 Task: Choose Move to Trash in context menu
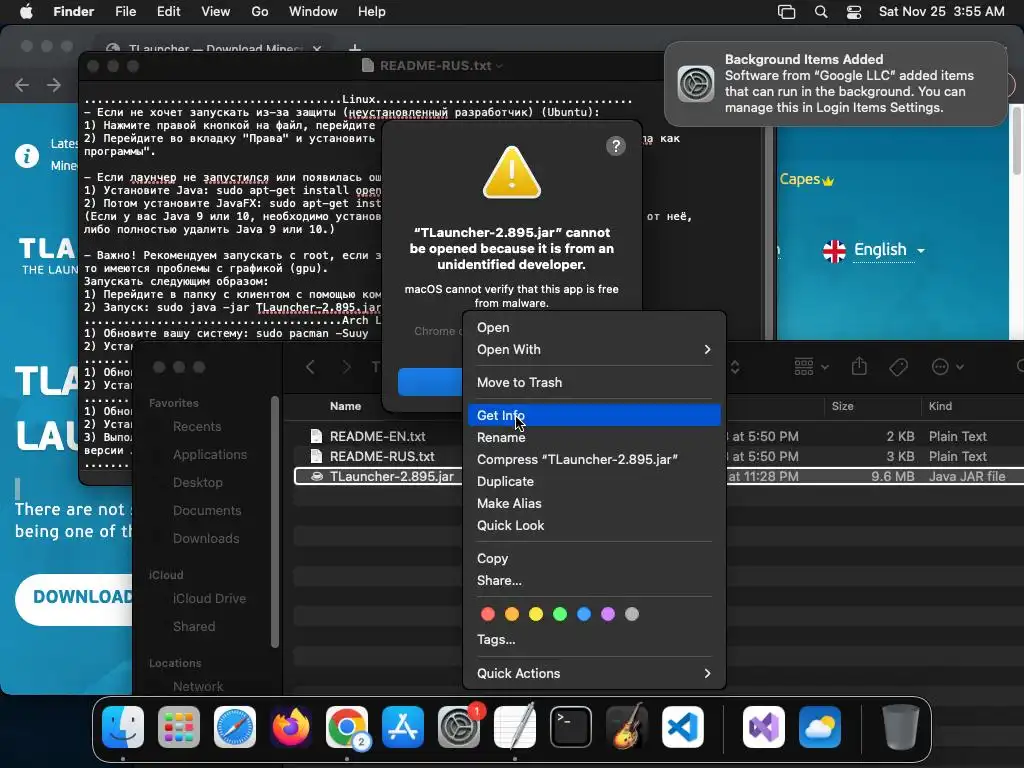594,383
